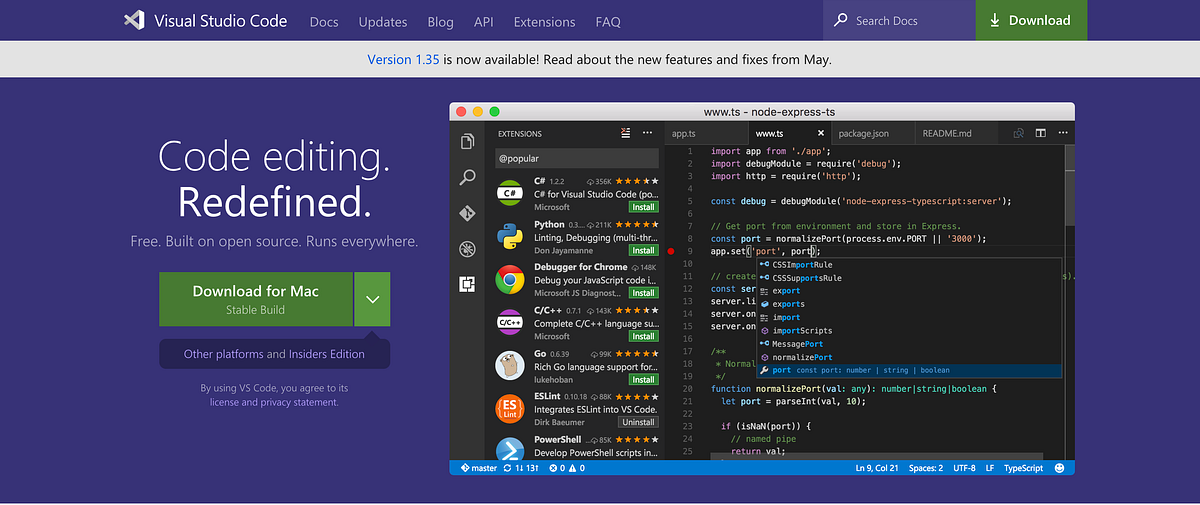The height and width of the screenshot is (505, 1200).
Task: Click the ESLint extension icon
Action: [x=509, y=408]
